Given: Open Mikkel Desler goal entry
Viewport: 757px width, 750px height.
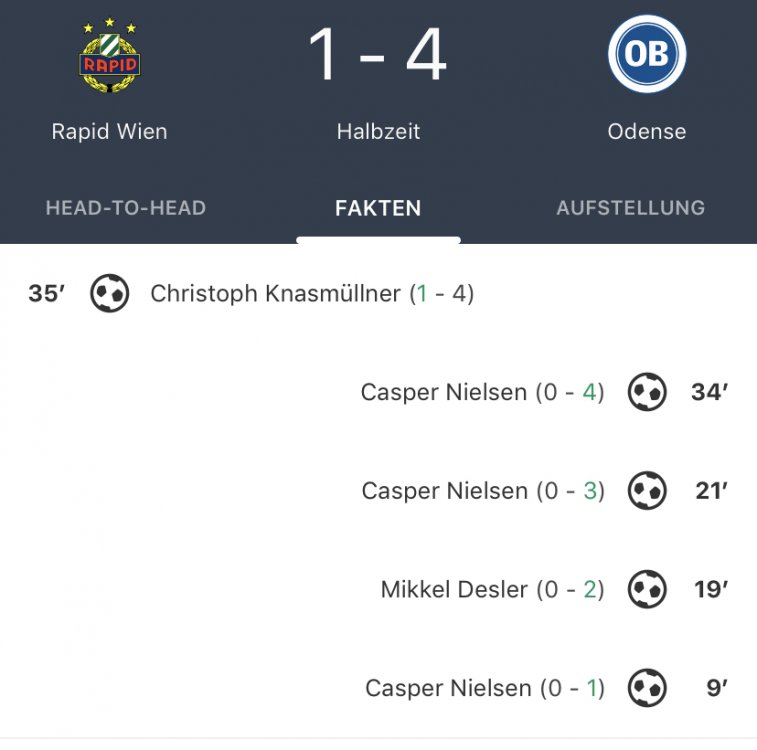Looking at the screenshot, I should (492, 589).
